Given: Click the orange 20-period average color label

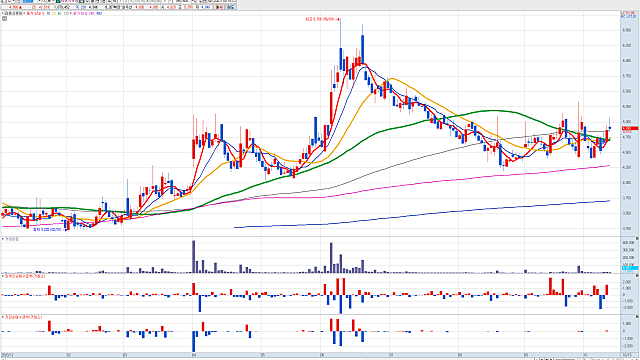Looking at the screenshot, I should 54,13.
